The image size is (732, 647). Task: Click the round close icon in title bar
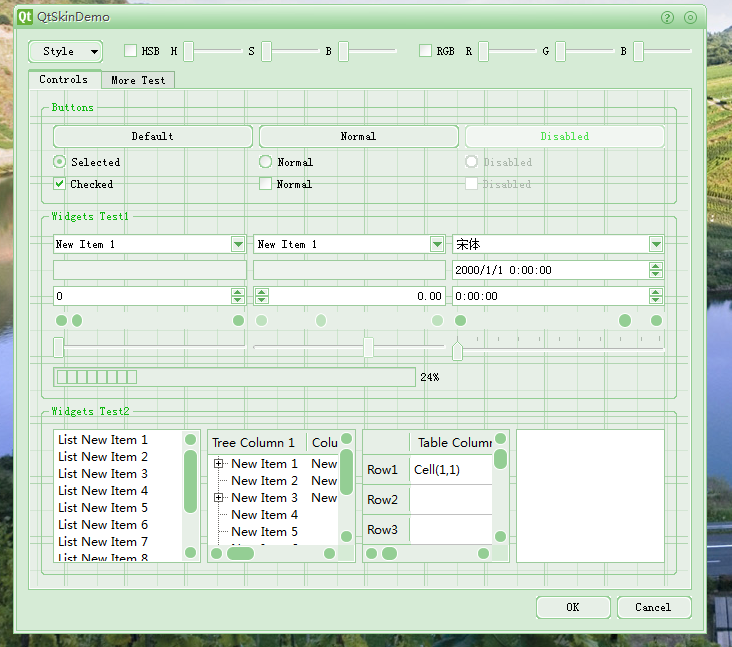[x=690, y=17]
